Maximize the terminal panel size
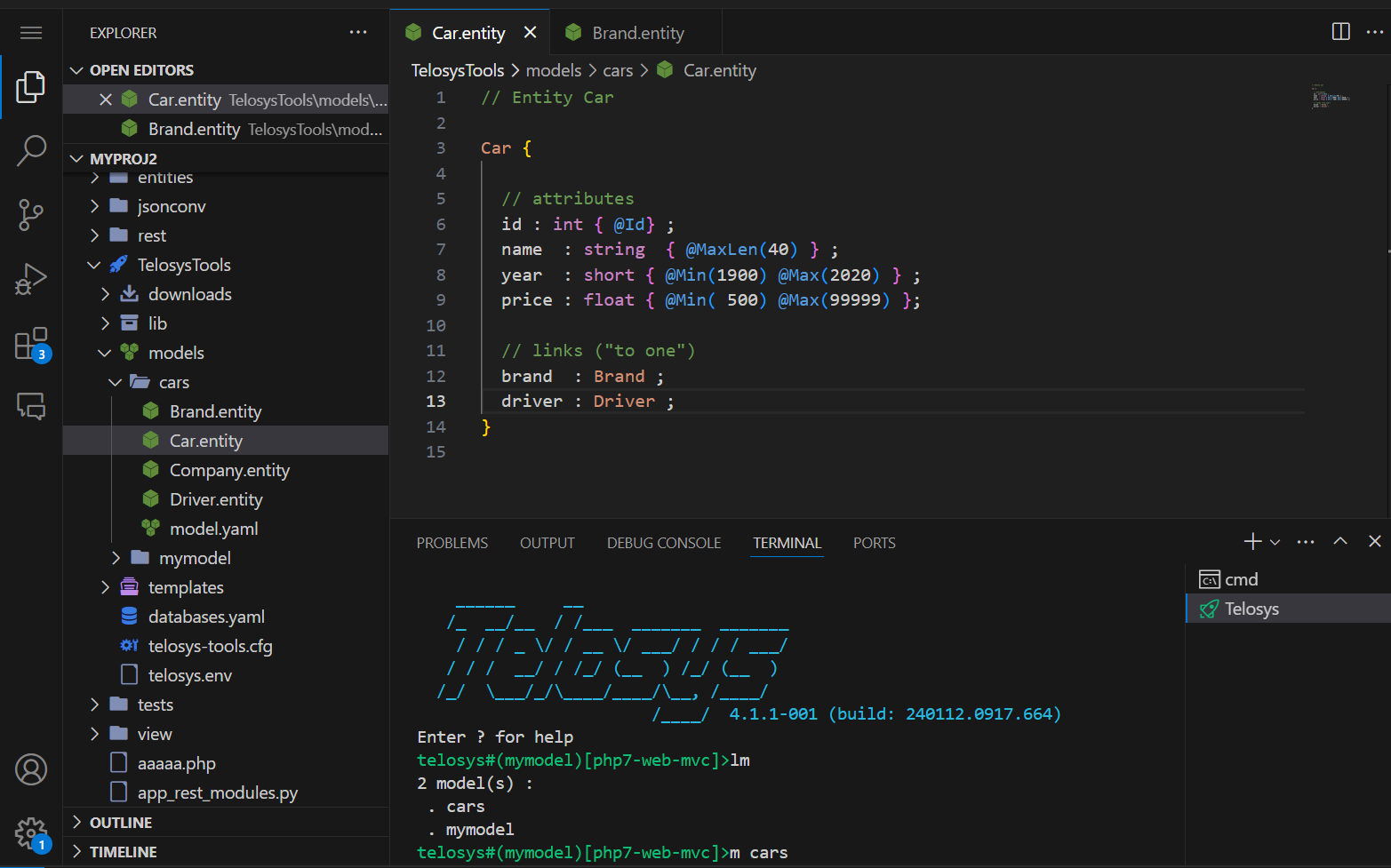Image resolution: width=1391 pixels, height=868 pixels. pyautogui.click(x=1339, y=542)
